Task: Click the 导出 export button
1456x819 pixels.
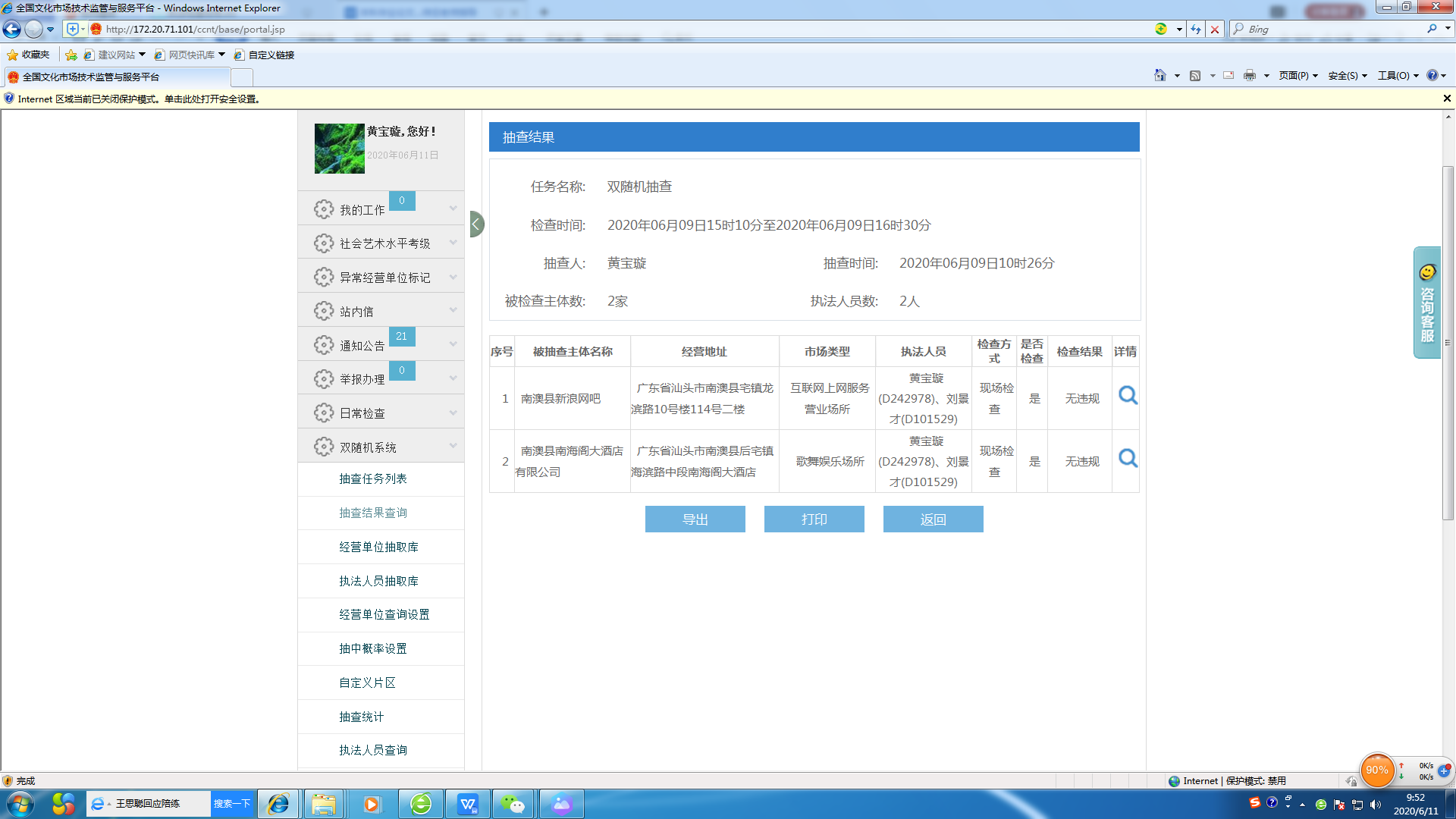Action: click(695, 519)
